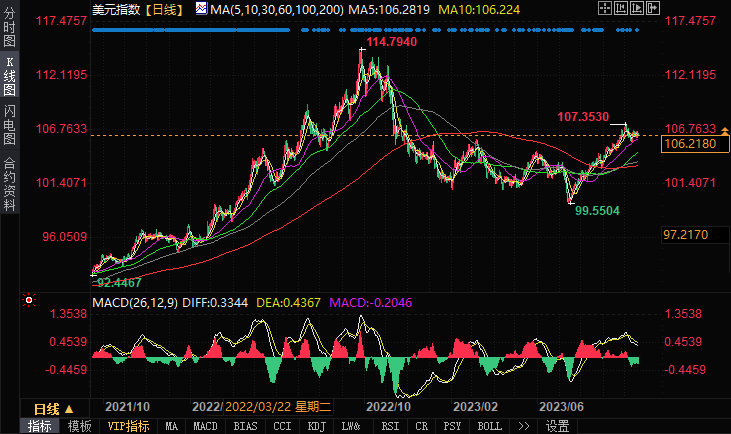
Task: Click the red gear icon beside MACD
Action: tap(29, 300)
